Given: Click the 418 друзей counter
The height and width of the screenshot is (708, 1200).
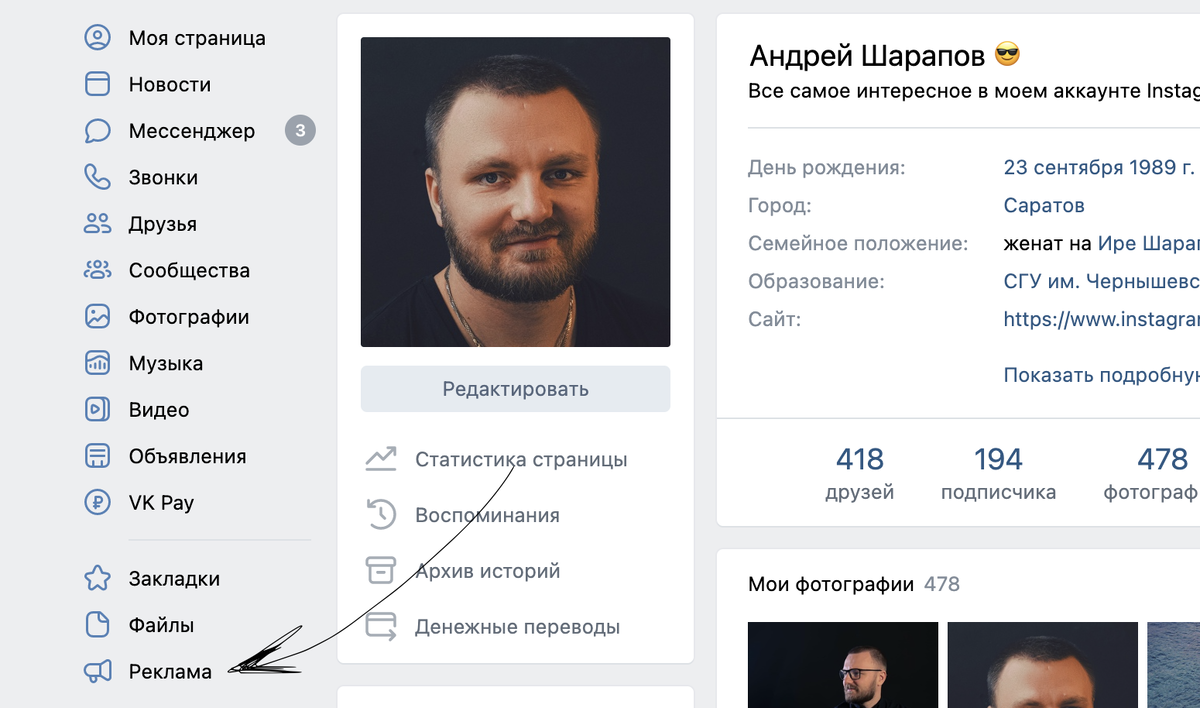Looking at the screenshot, I should coord(860,474).
